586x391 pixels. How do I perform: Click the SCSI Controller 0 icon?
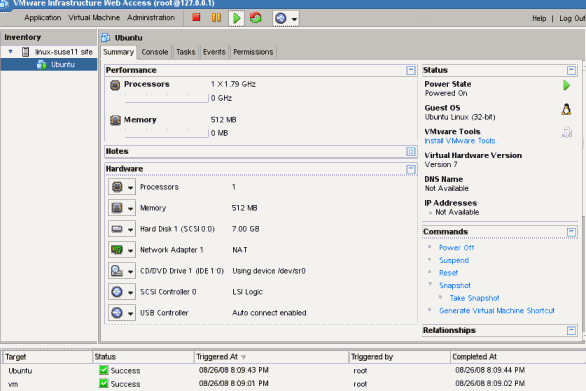coord(117,291)
